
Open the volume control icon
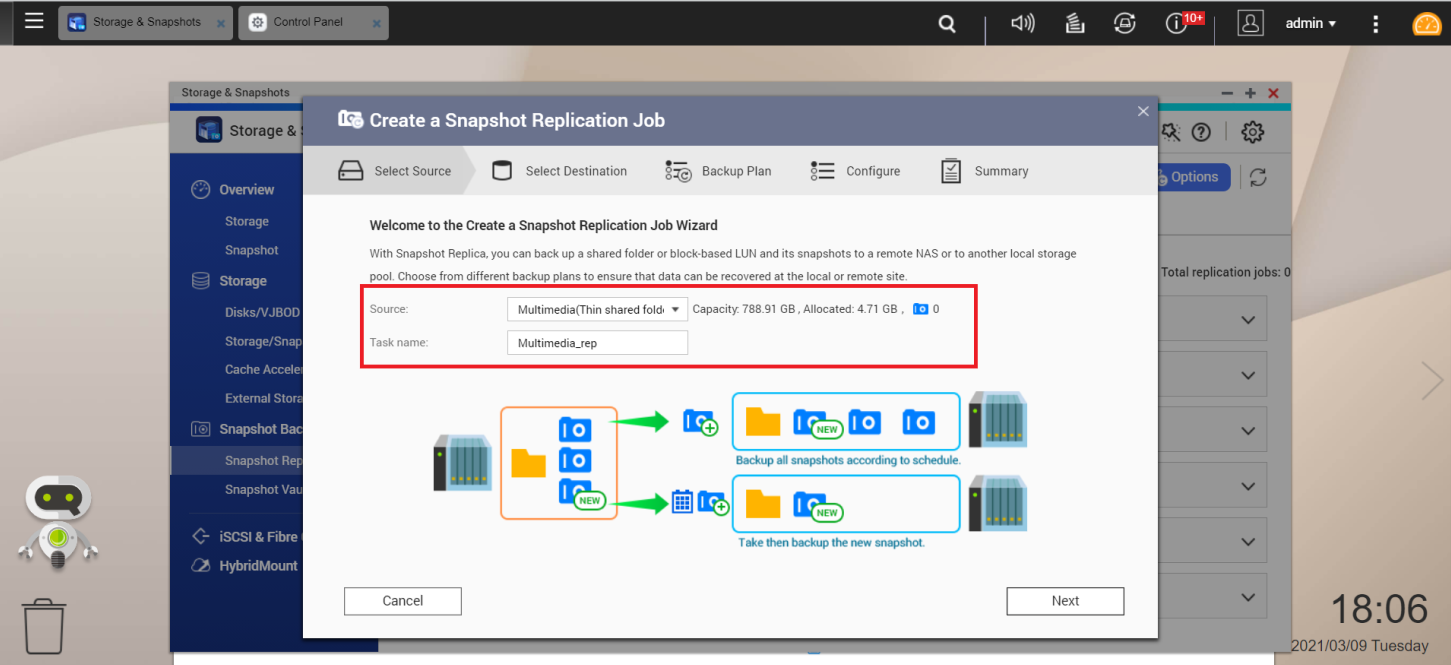click(1022, 23)
